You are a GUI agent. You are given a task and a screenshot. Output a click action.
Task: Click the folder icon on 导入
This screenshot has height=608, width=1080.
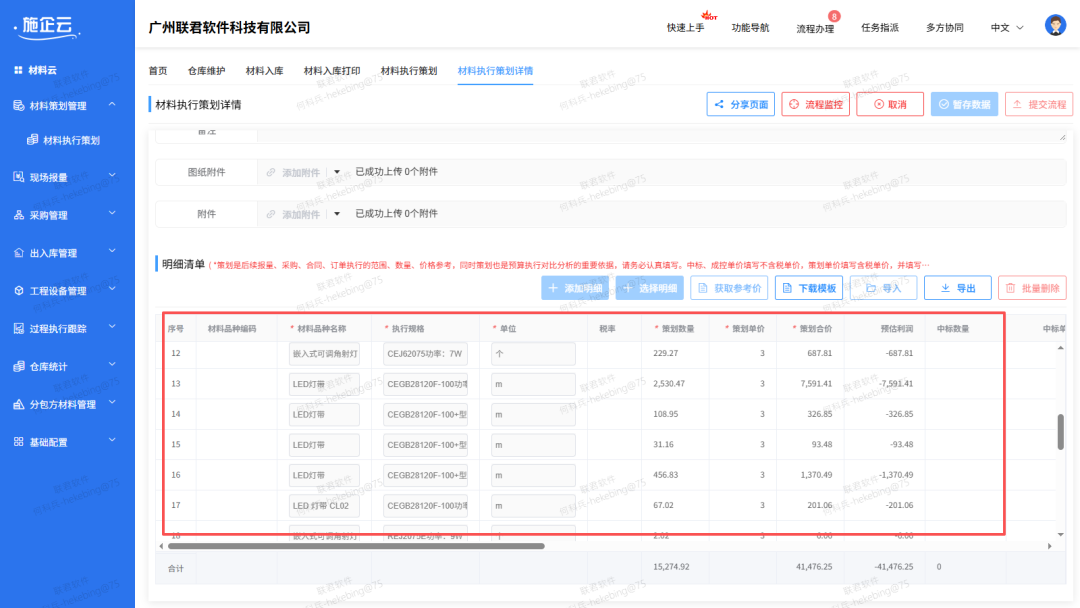871,289
